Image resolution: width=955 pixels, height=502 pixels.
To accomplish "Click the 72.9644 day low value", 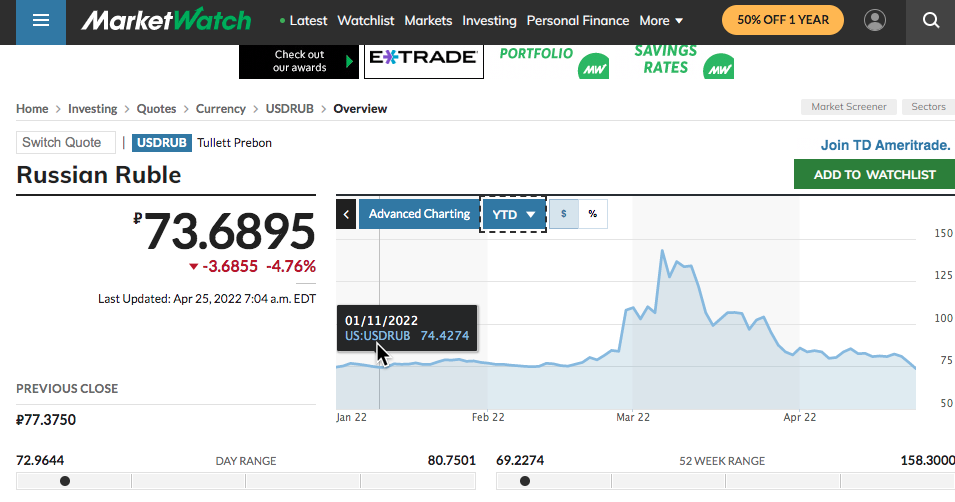I will click(x=40, y=461).
